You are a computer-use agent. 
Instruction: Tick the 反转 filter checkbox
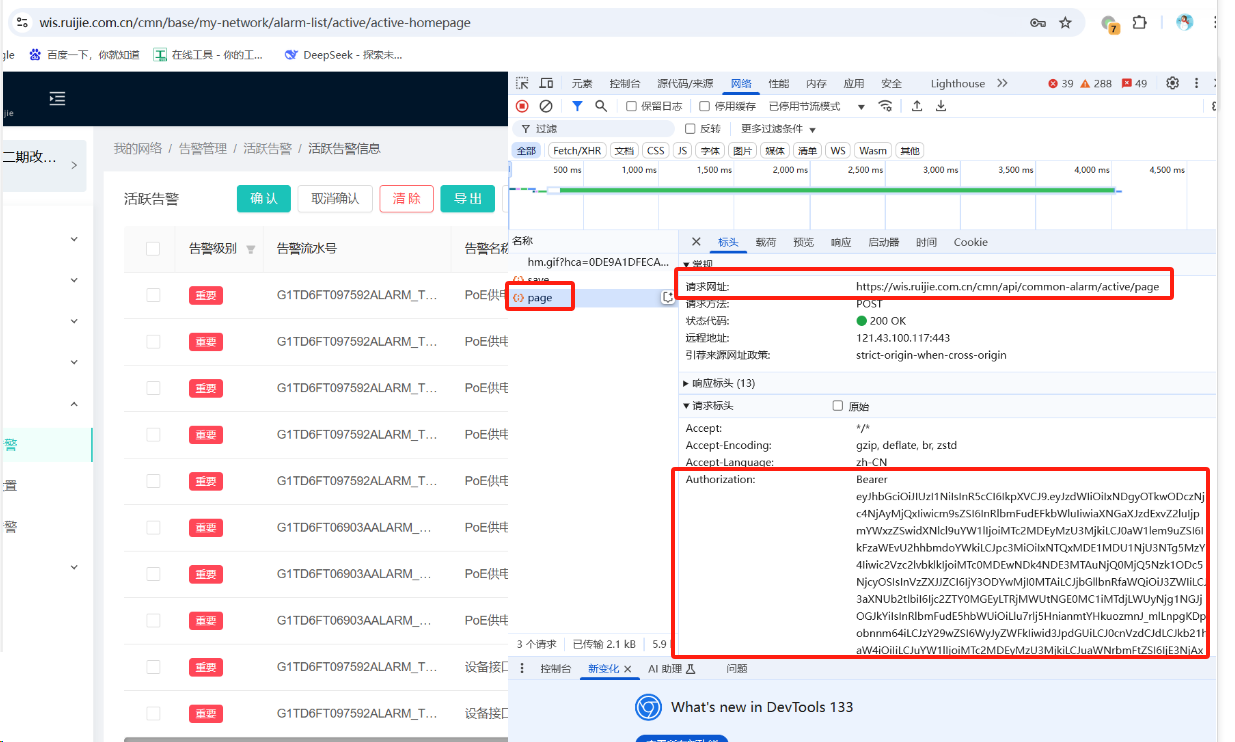pyautogui.click(x=690, y=129)
